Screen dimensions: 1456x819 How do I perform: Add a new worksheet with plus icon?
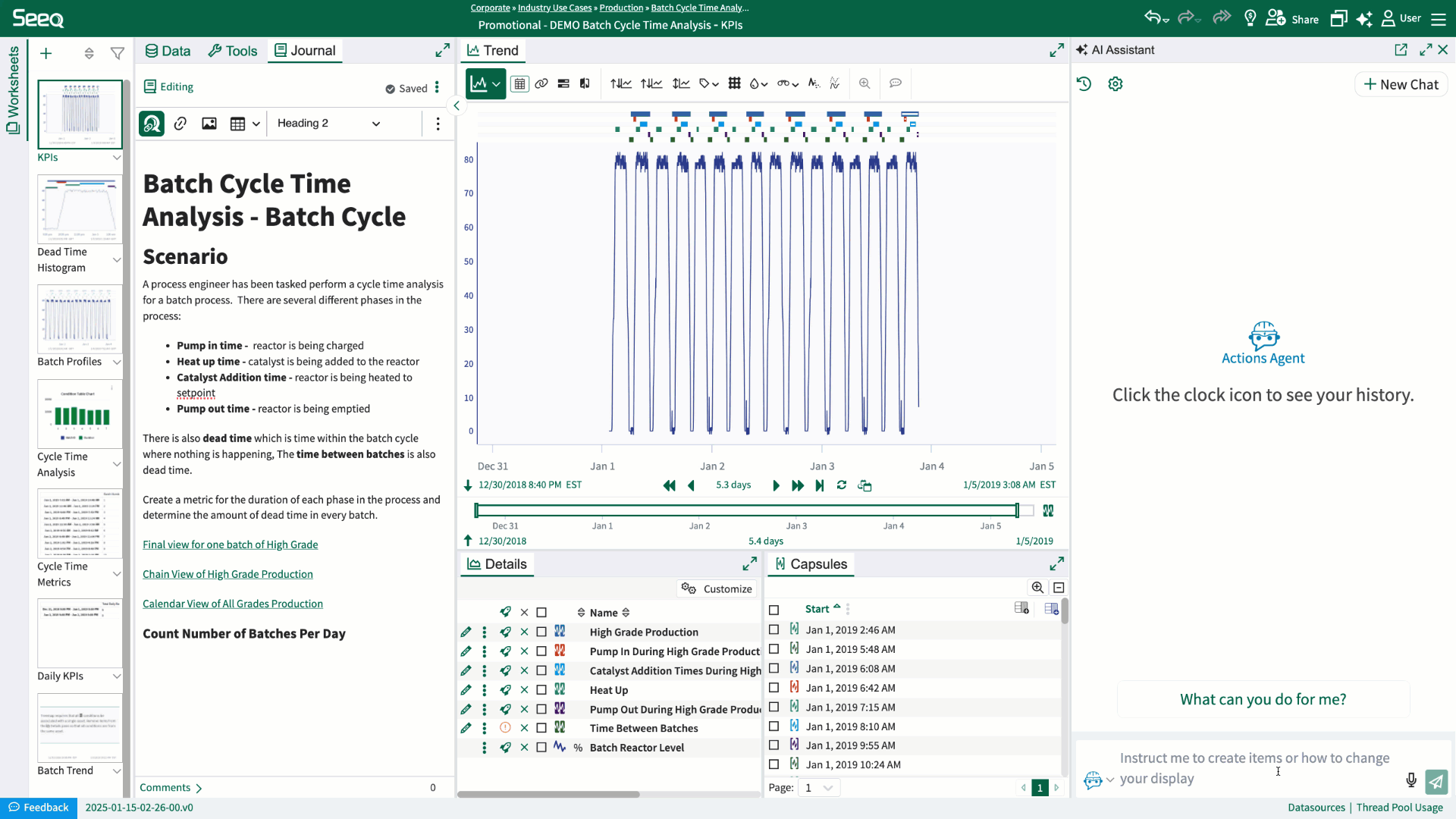(x=46, y=53)
